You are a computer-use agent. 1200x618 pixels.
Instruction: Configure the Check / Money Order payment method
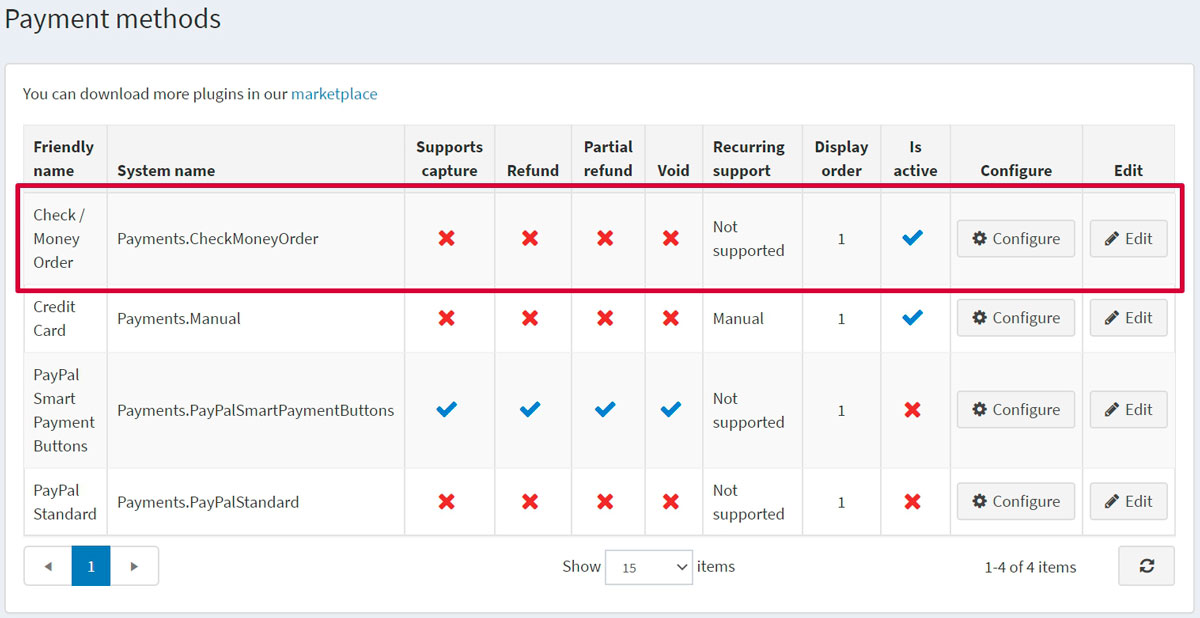pos(1015,239)
